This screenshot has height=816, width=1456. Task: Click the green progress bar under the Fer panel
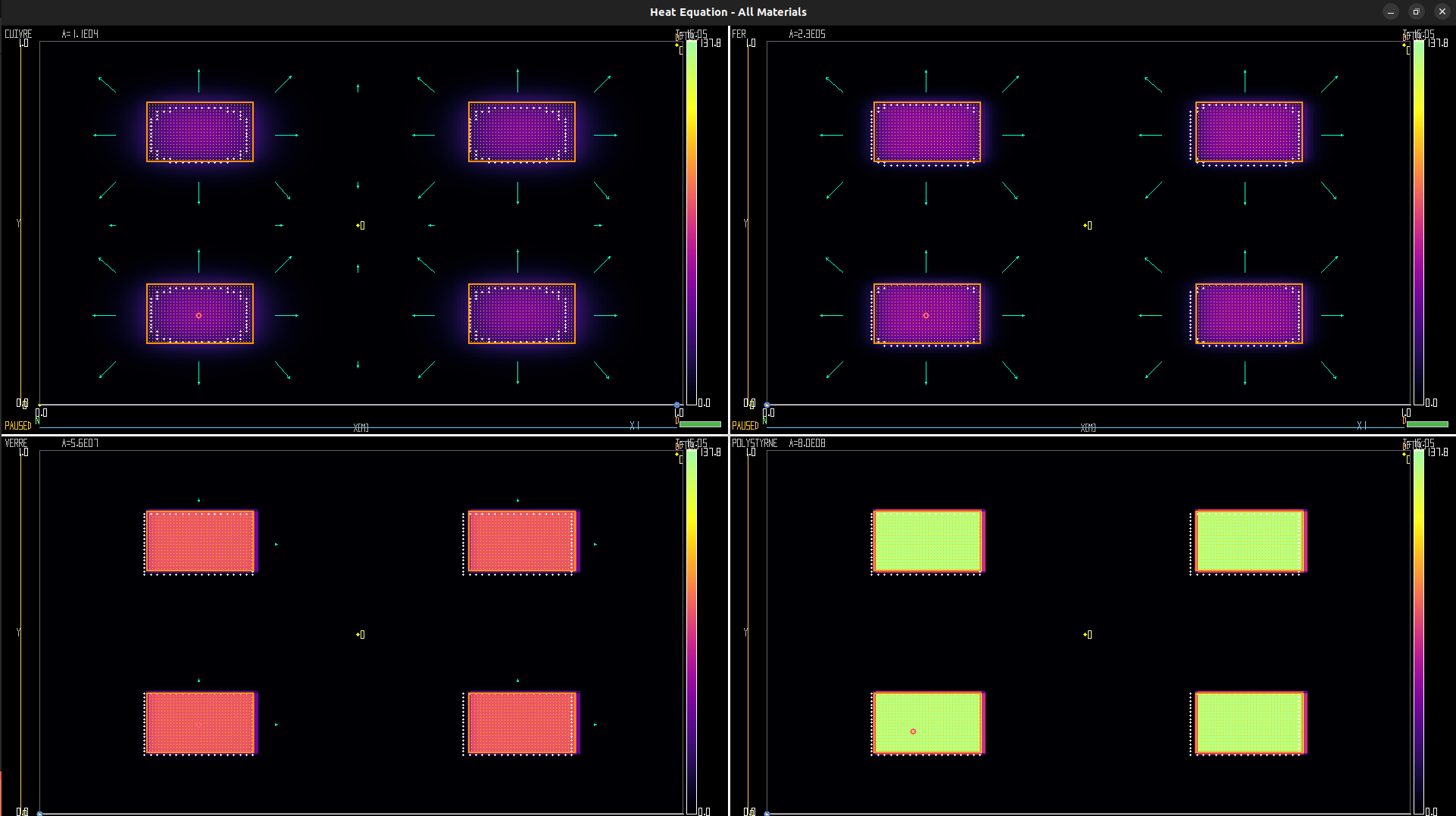pyautogui.click(x=1427, y=425)
